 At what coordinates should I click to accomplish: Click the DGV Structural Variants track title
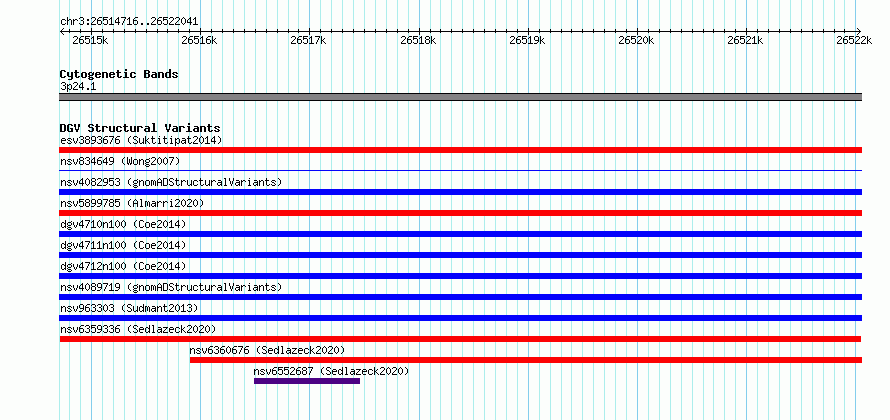[x=140, y=128]
